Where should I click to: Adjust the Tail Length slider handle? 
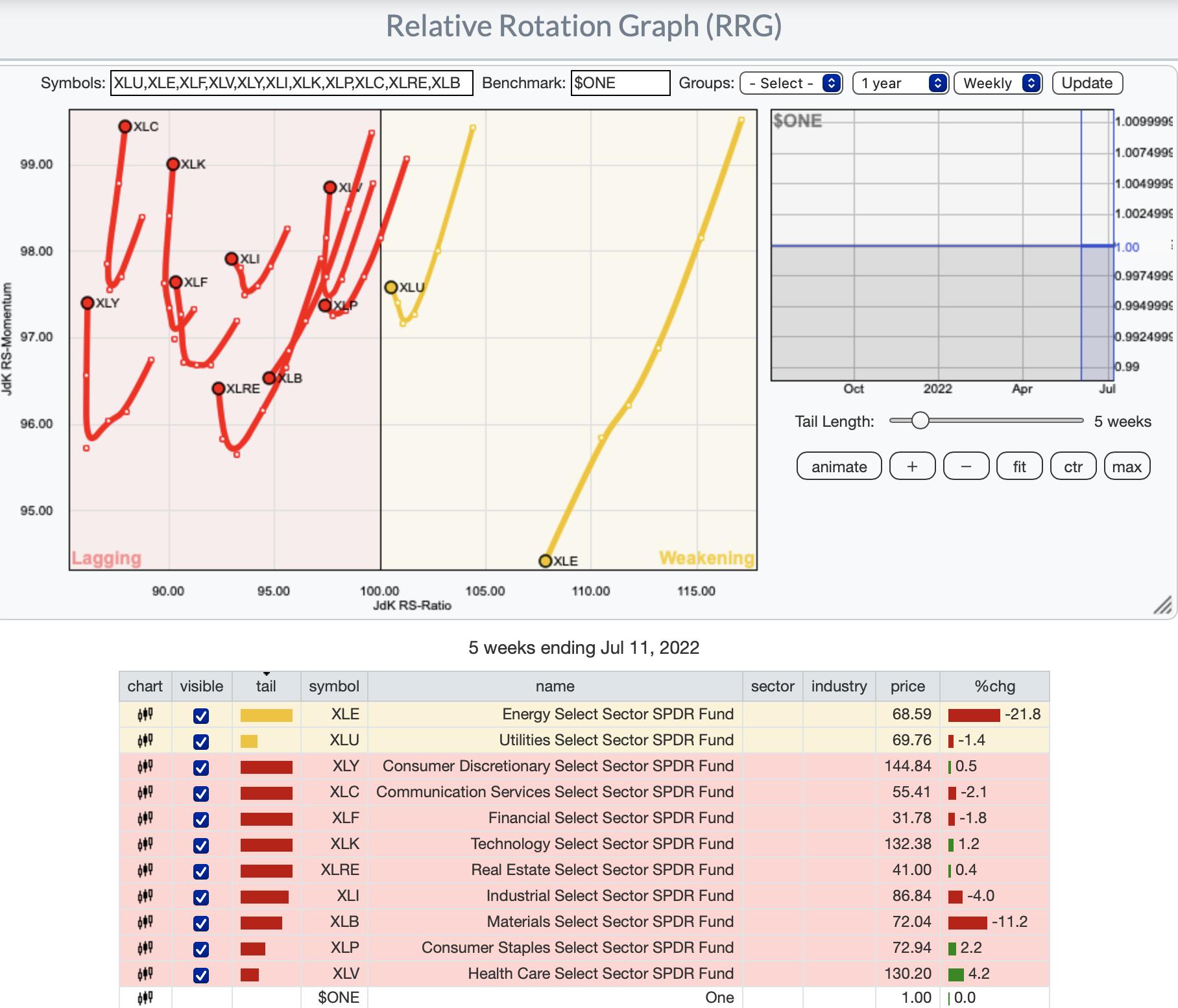(x=920, y=421)
